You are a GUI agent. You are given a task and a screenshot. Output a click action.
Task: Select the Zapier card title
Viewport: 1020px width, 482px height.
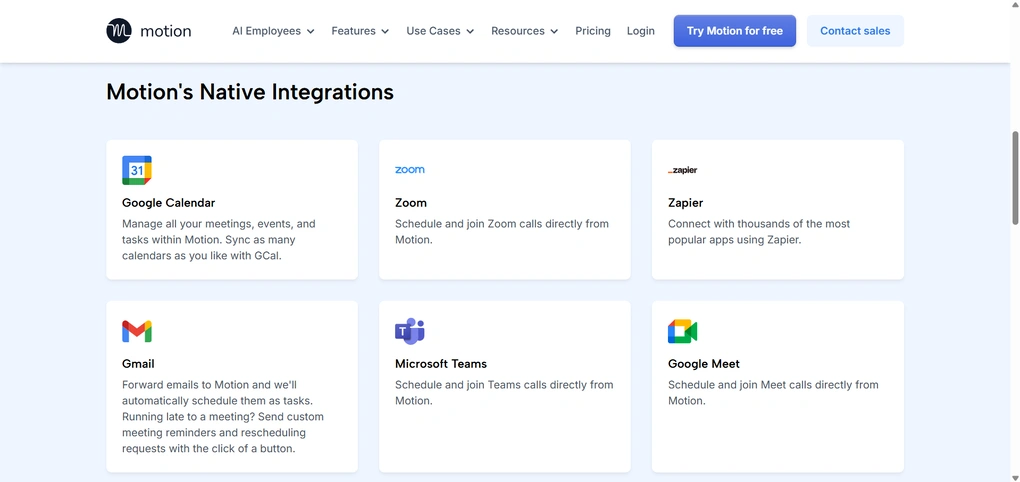tap(686, 203)
